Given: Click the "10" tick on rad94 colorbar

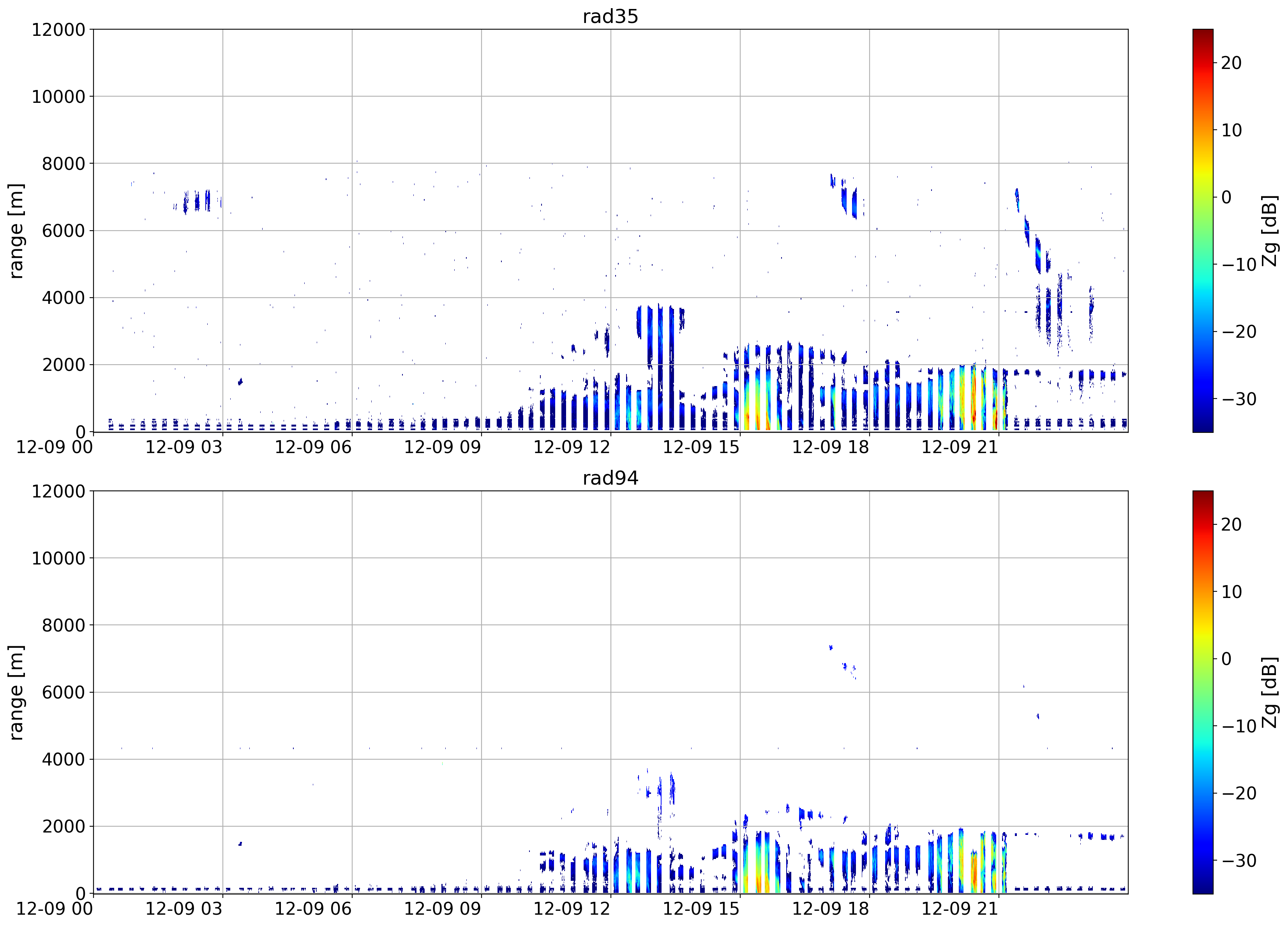Looking at the screenshot, I should 1231,592.
